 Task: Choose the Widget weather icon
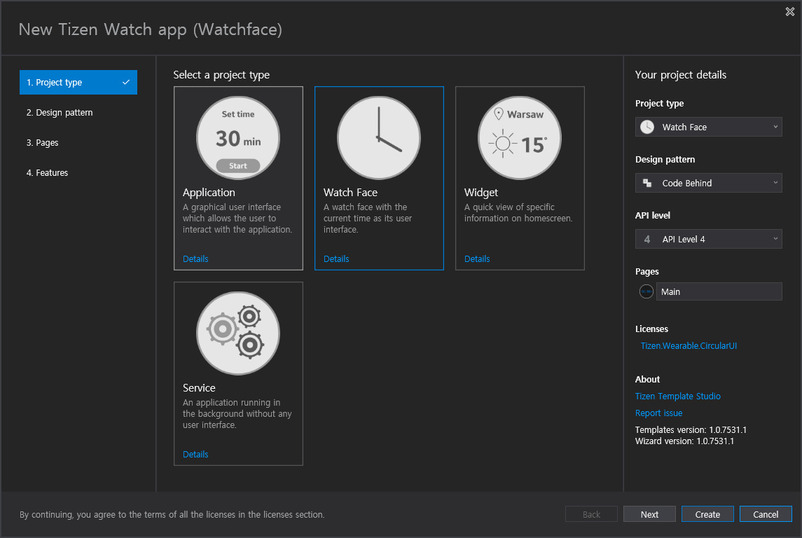click(519, 137)
